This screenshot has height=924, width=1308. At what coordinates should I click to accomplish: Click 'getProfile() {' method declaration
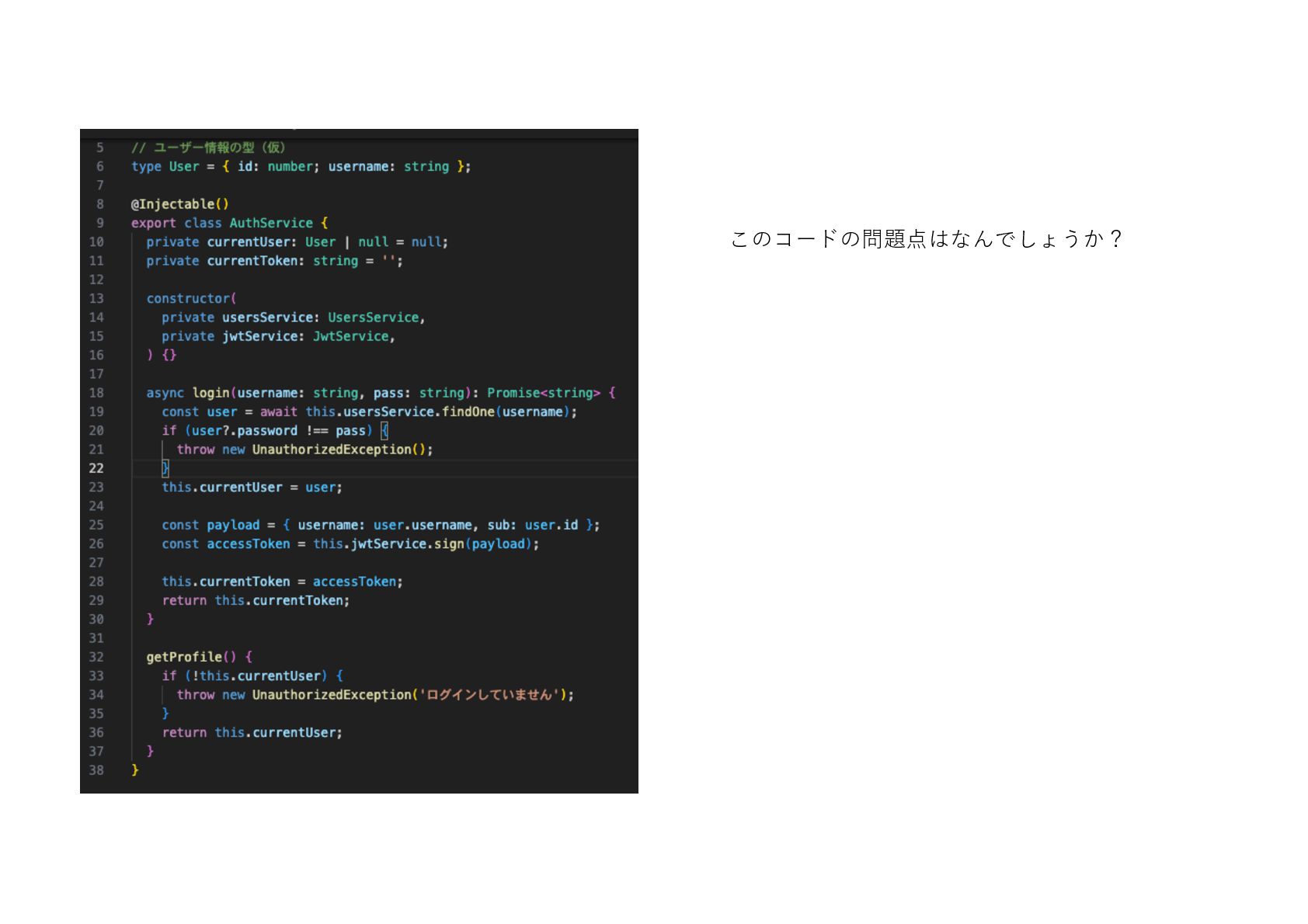[x=199, y=657]
